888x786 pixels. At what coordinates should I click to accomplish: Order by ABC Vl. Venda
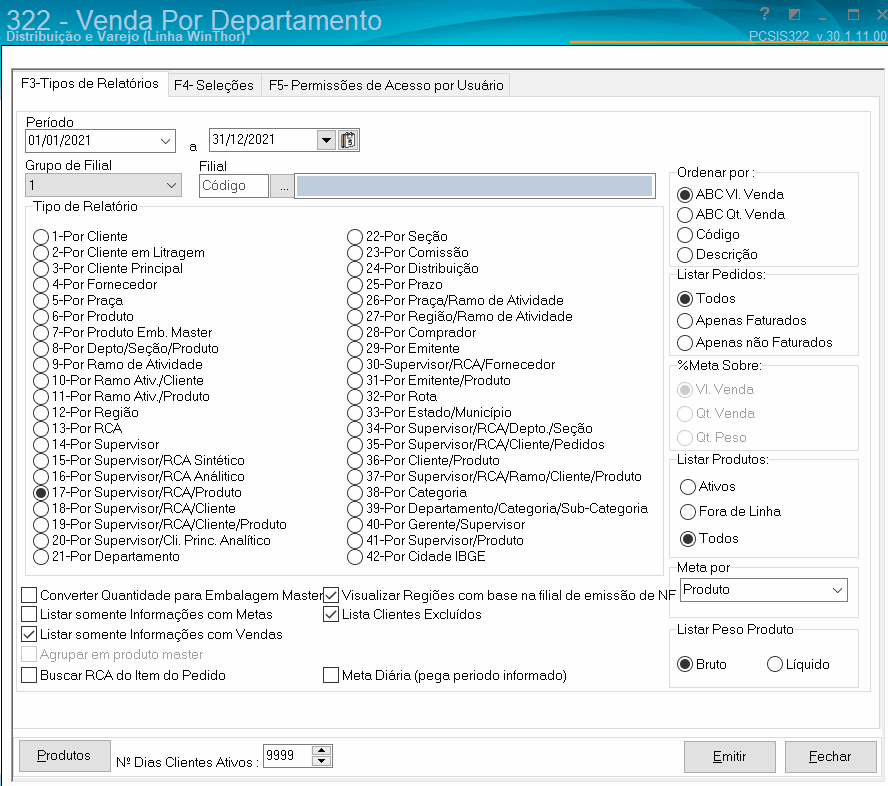click(x=731, y=195)
